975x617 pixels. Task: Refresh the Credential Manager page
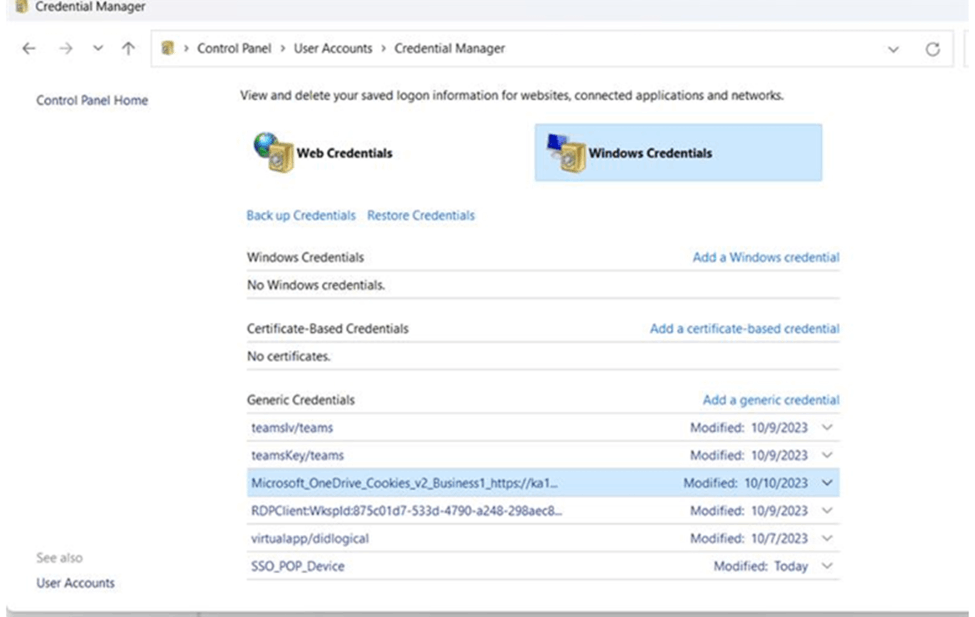click(932, 48)
